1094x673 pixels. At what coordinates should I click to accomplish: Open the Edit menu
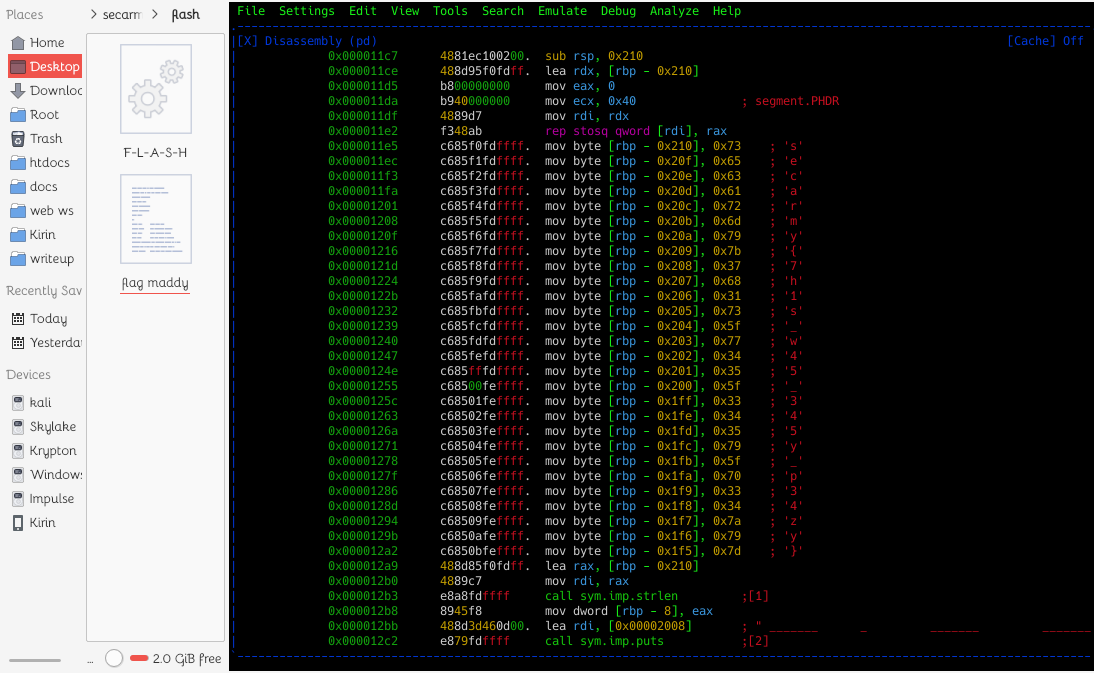[363, 11]
